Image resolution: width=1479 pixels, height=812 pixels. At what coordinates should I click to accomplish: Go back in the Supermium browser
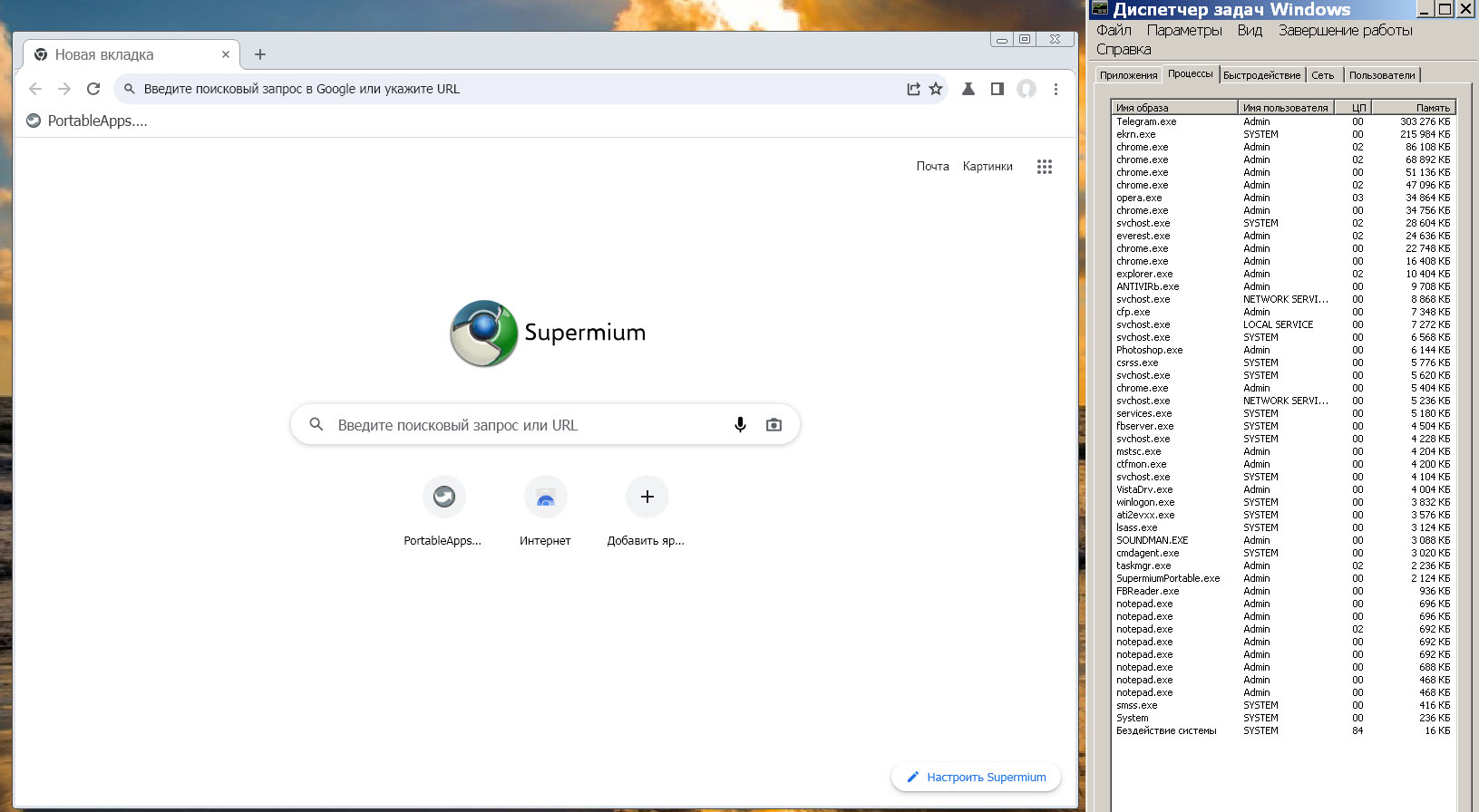35,89
